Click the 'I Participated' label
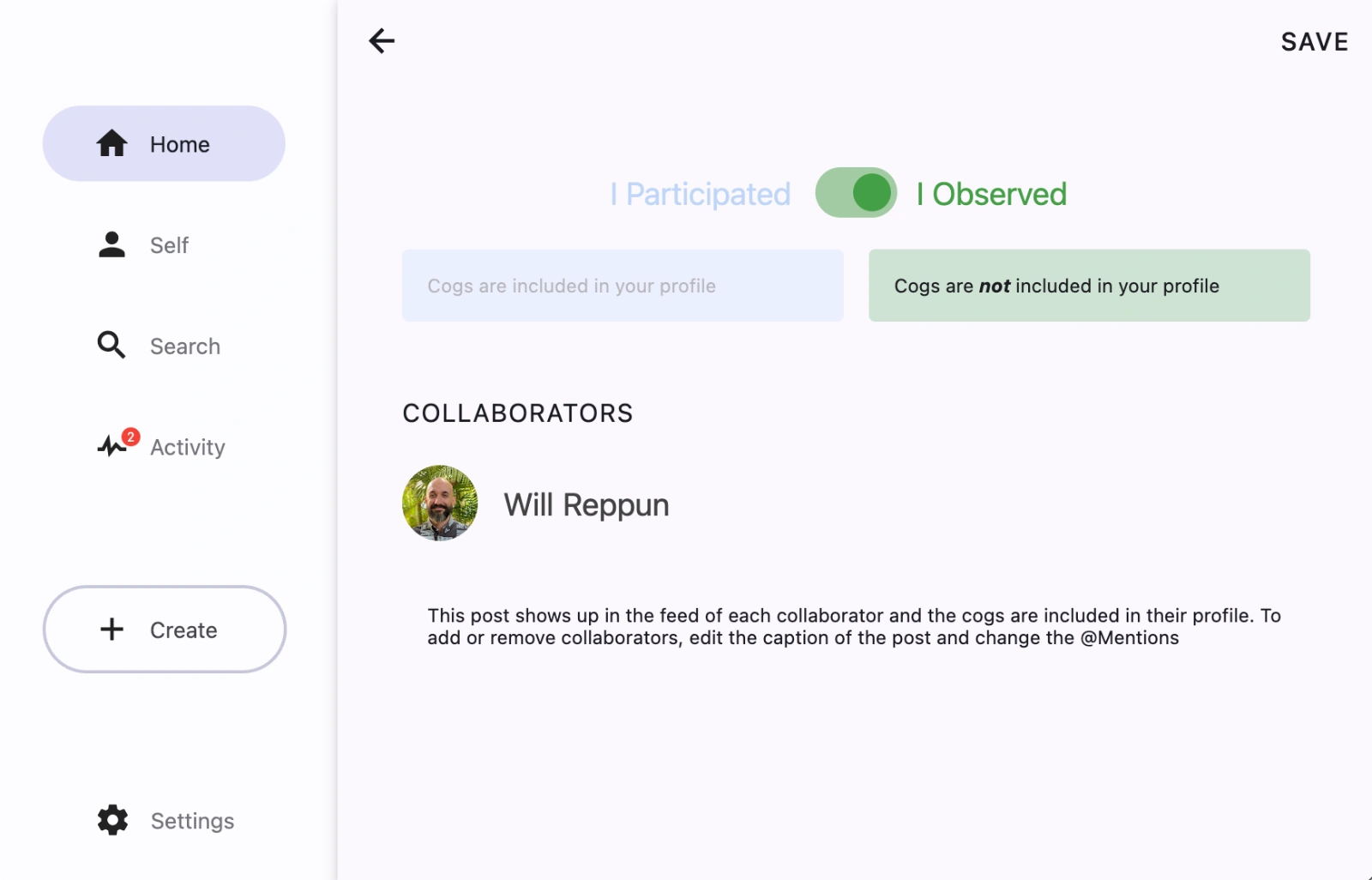 coord(701,194)
